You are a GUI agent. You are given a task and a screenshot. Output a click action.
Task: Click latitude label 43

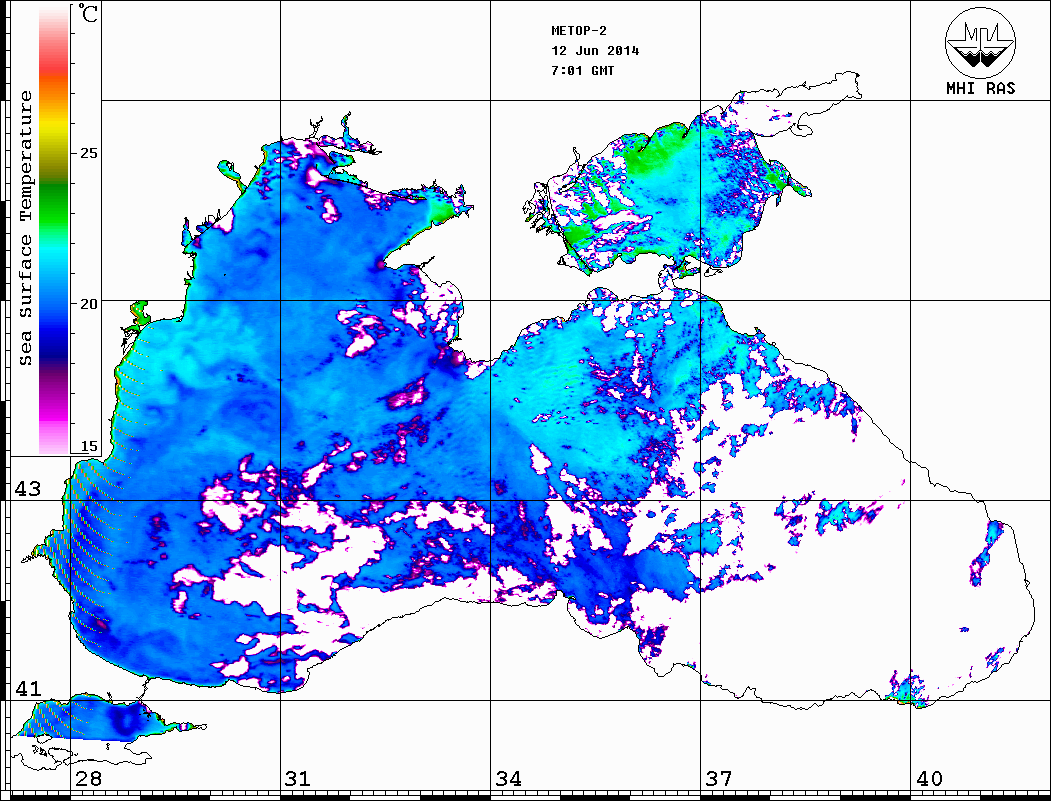click(x=28, y=489)
